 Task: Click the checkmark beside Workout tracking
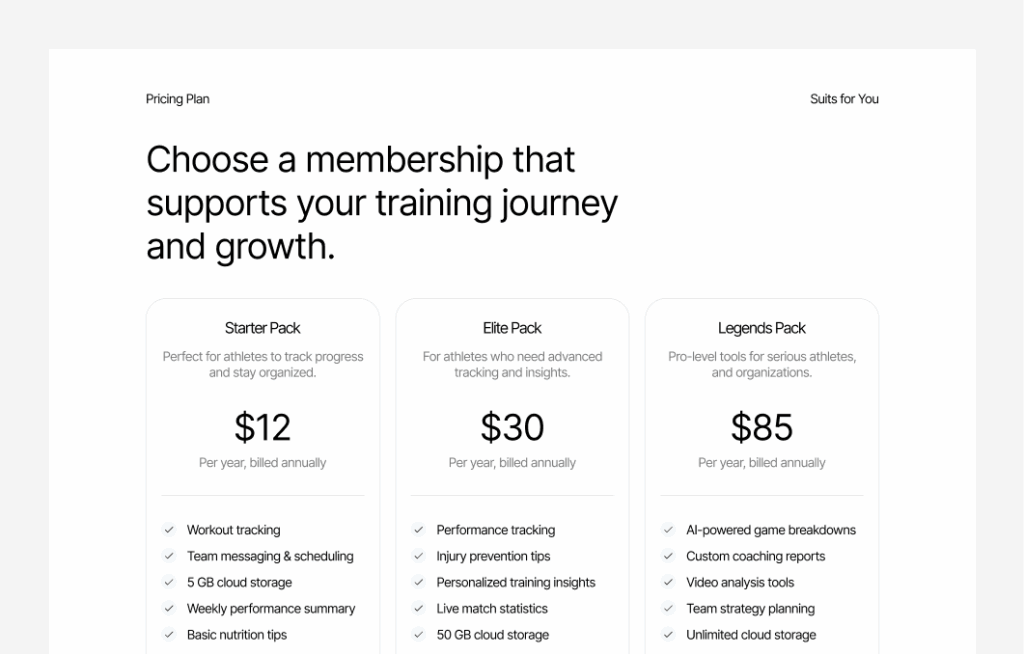coord(170,530)
